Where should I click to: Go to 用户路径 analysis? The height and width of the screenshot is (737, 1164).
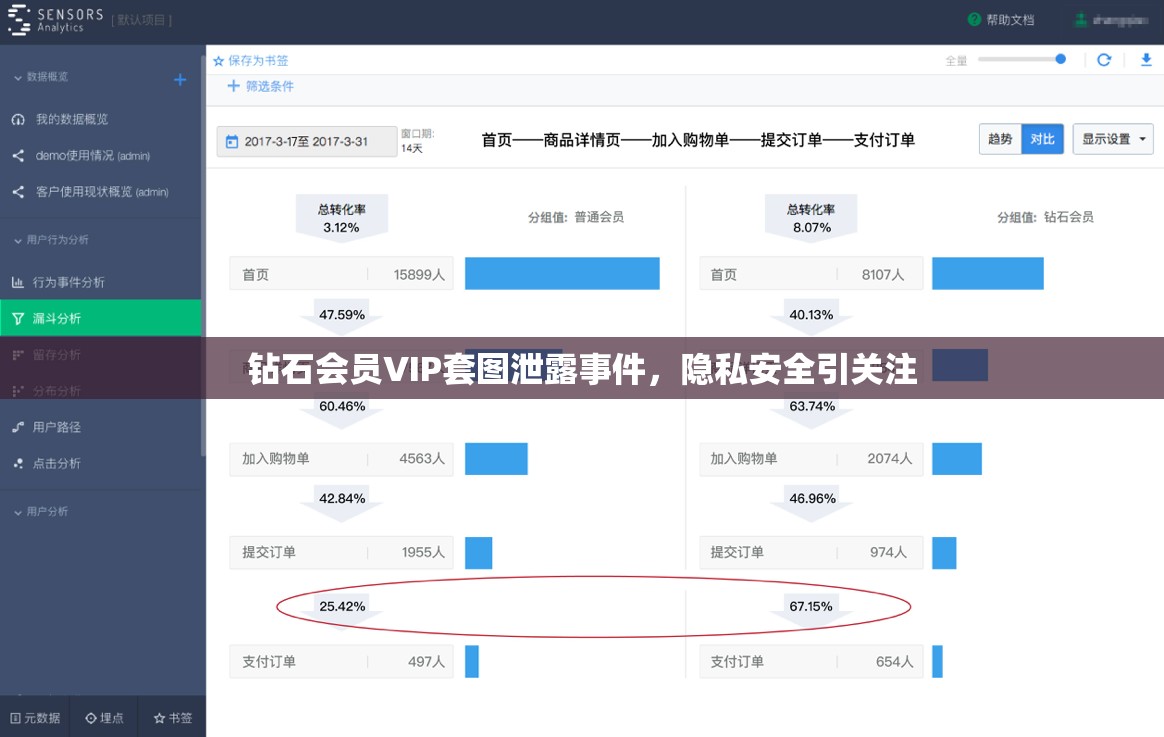[x=56, y=427]
